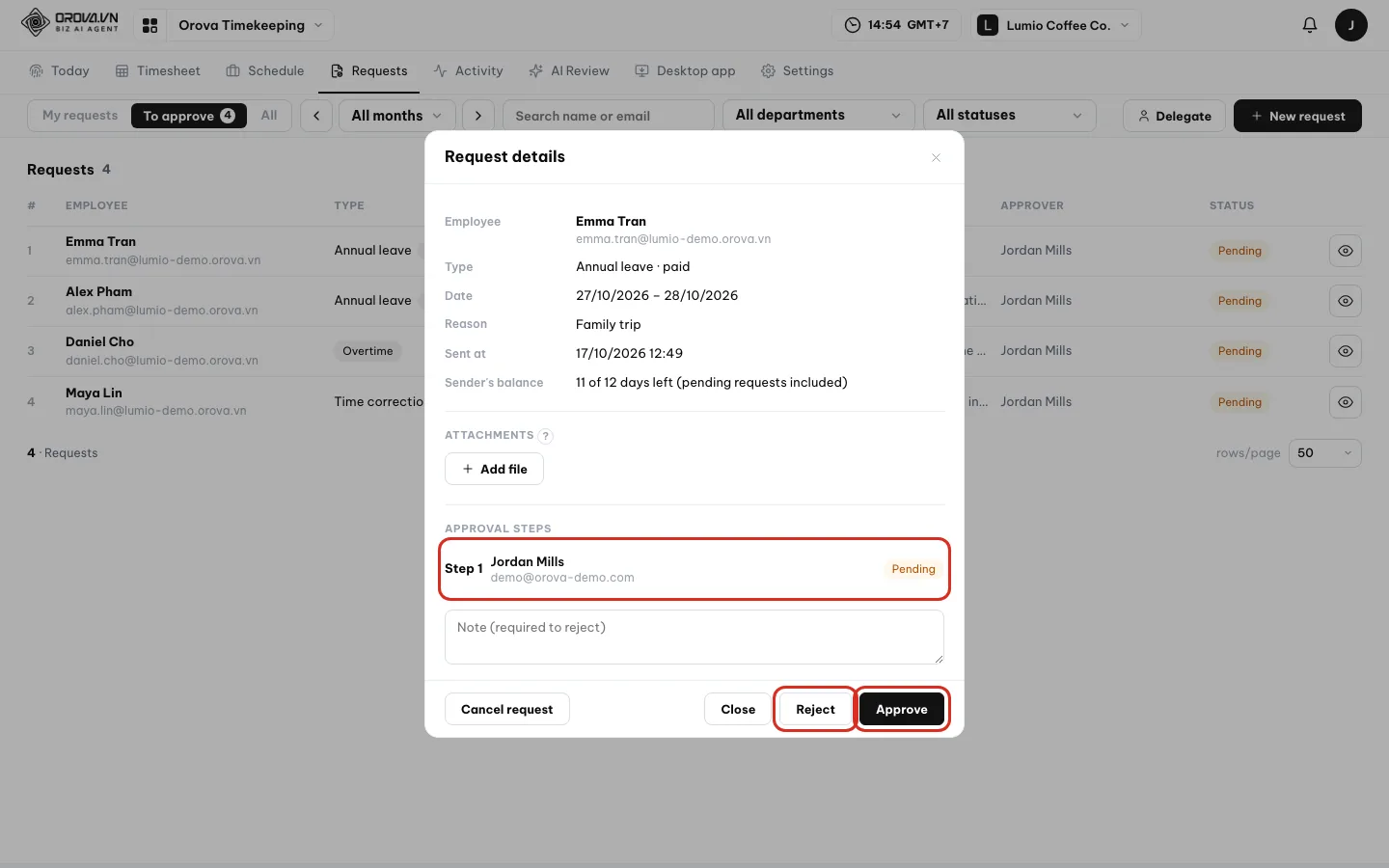Switch to the Timesheet tab
1389x868 pixels.
click(158, 71)
